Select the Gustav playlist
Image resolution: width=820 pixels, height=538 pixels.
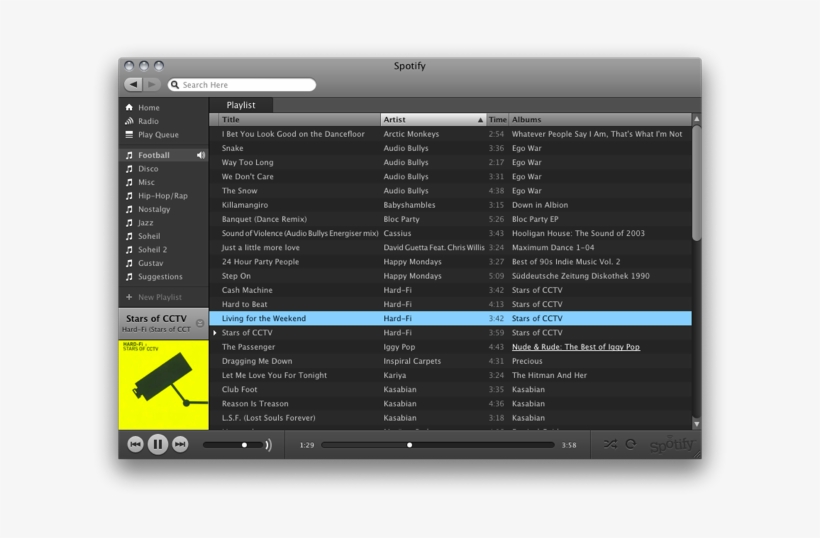pyautogui.click(x=163, y=263)
